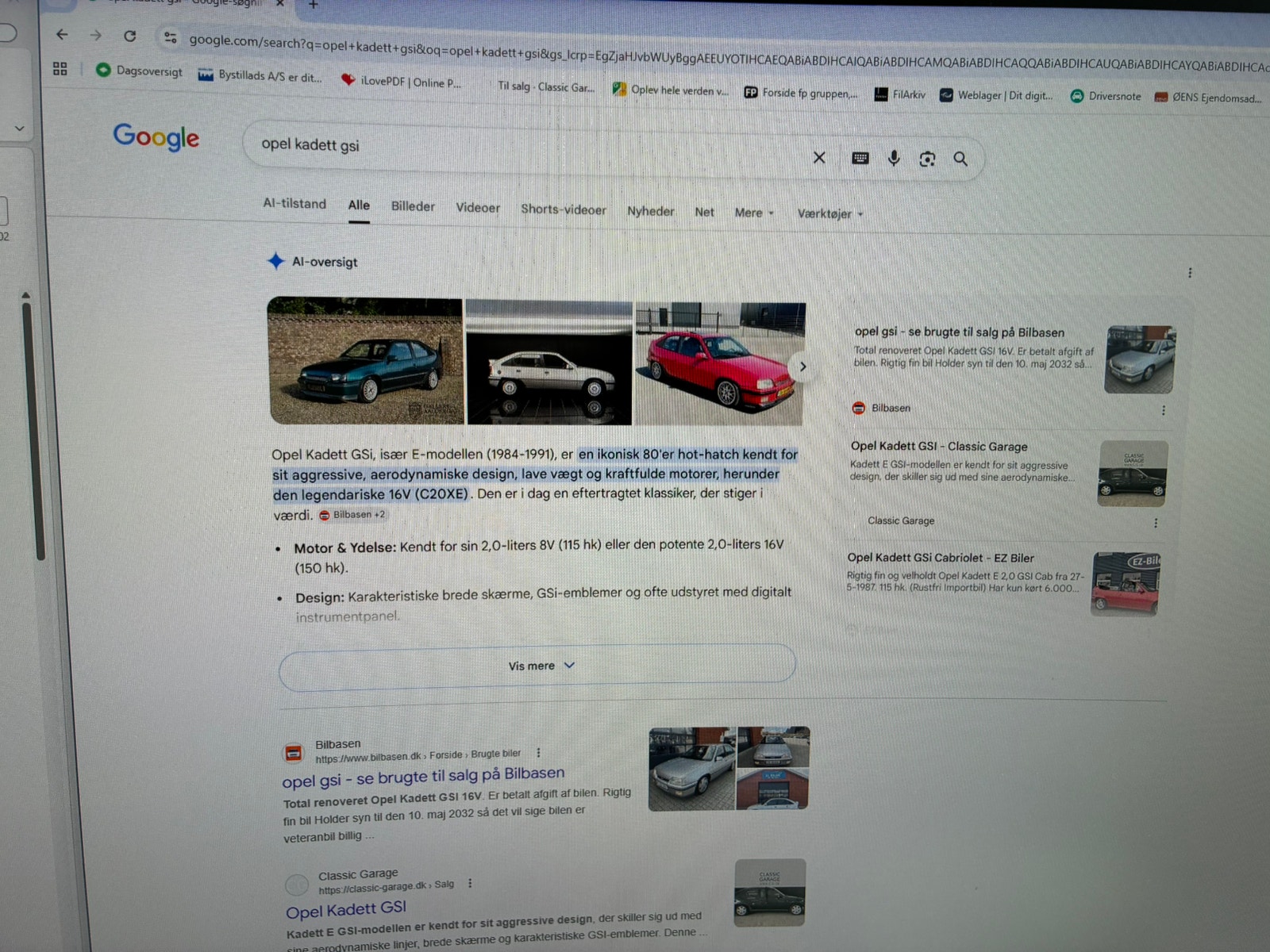Open Weblager bookmark
Image resolution: width=1270 pixels, height=952 pixels.
click(x=996, y=95)
